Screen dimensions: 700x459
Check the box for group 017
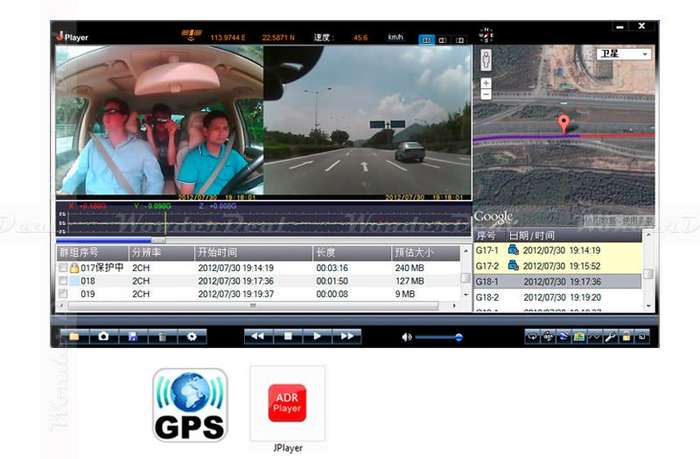tap(63, 267)
